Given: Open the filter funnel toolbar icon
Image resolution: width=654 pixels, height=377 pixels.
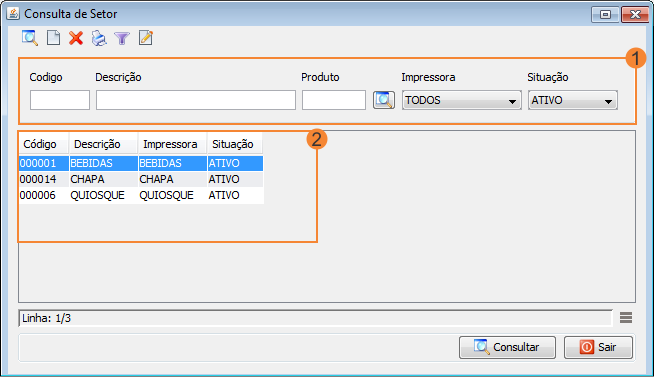Looking at the screenshot, I should coord(122,38).
